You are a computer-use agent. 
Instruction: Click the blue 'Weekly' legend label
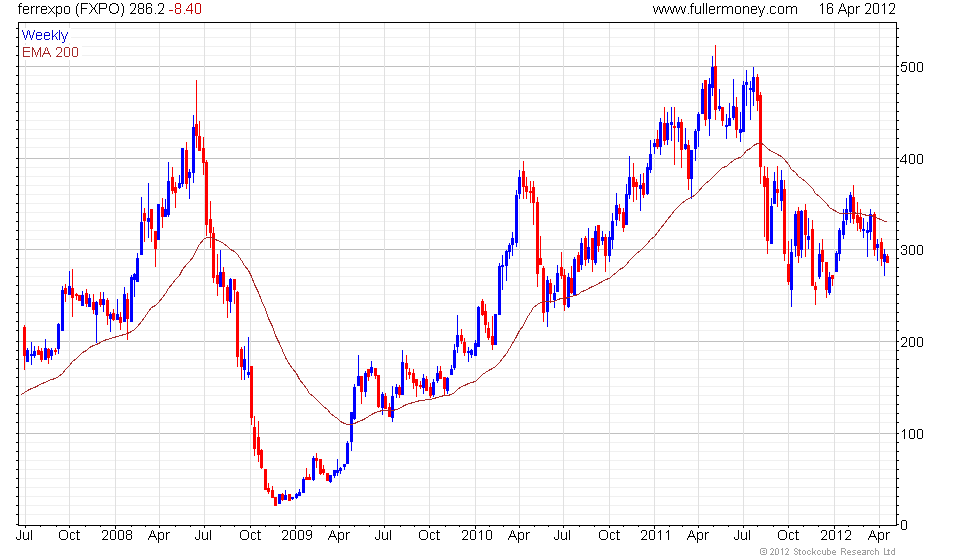pos(45,36)
